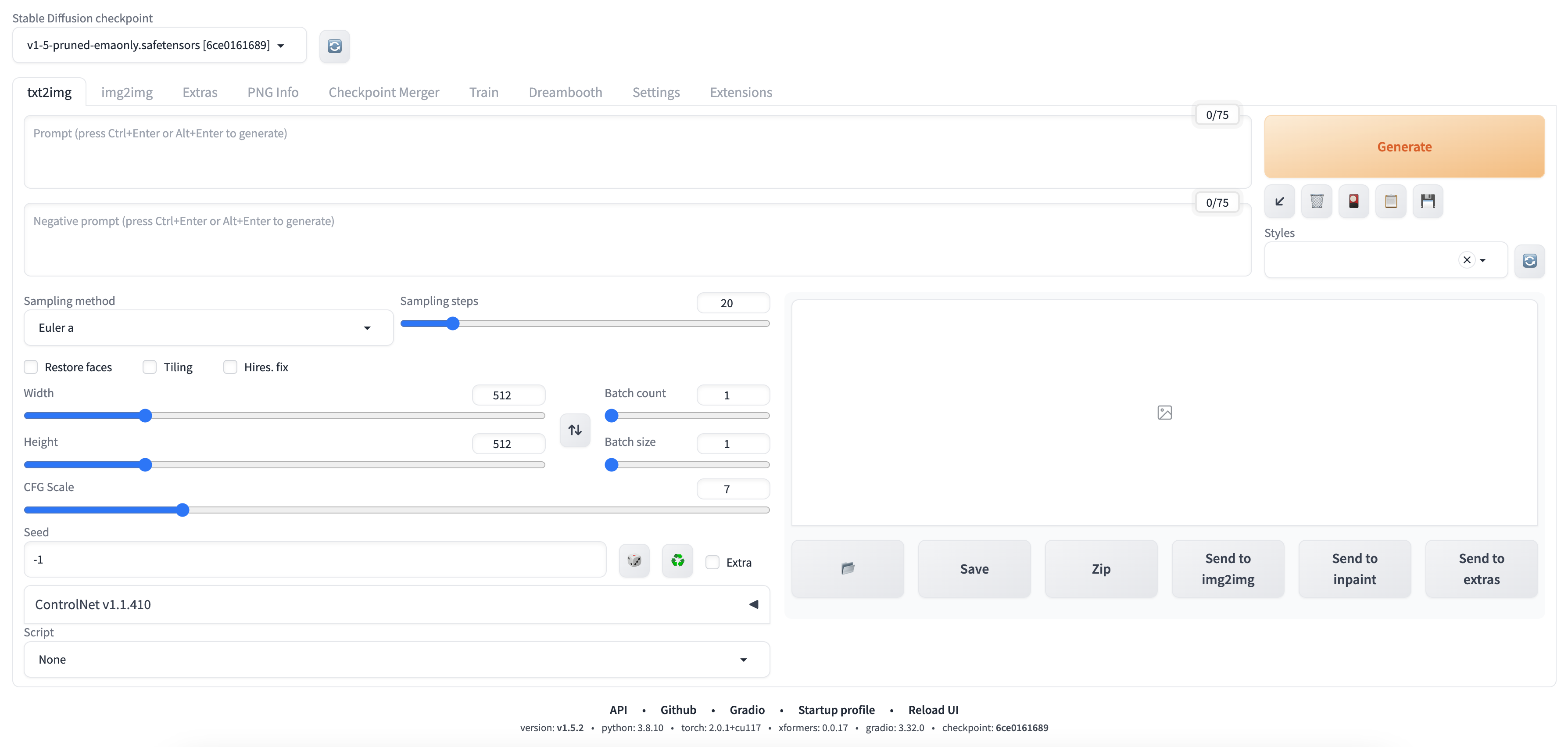Enable the Hires. fix checkbox

[x=230, y=367]
